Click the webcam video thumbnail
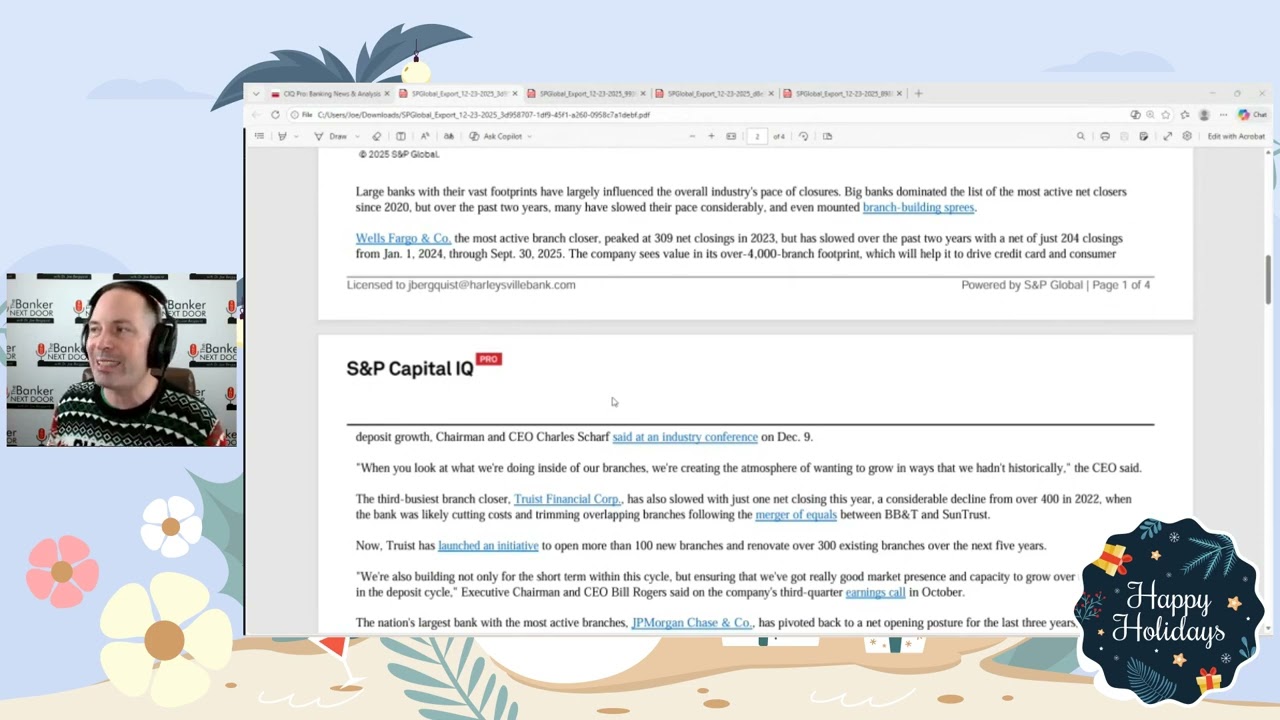Screen dimensions: 1280x720 click(121, 360)
